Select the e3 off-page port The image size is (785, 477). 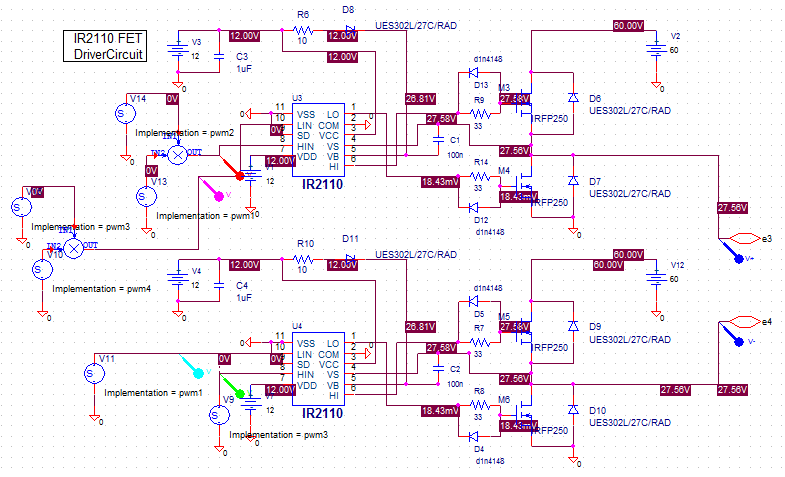click(745, 239)
